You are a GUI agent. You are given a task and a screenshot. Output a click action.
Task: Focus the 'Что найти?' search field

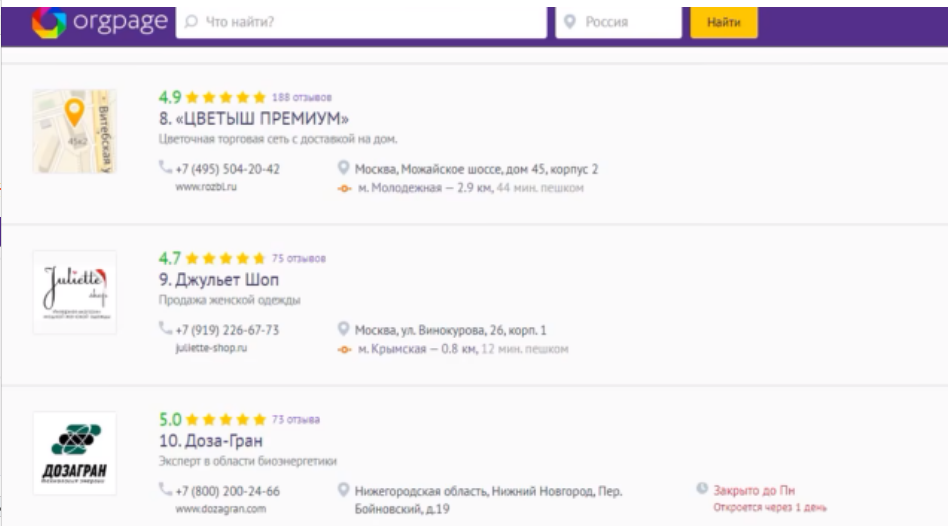(362, 22)
